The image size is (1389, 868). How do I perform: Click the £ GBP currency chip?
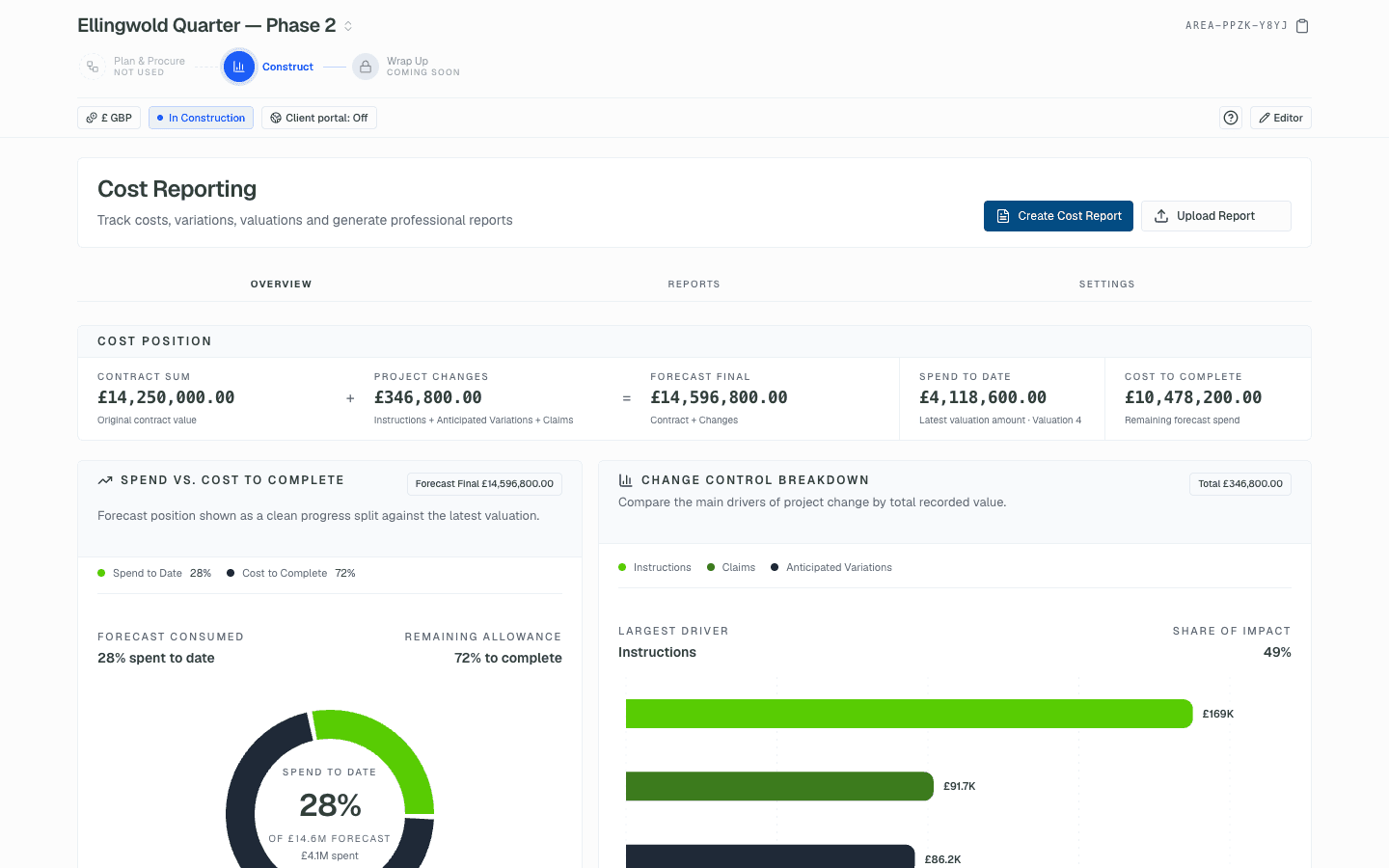click(109, 118)
